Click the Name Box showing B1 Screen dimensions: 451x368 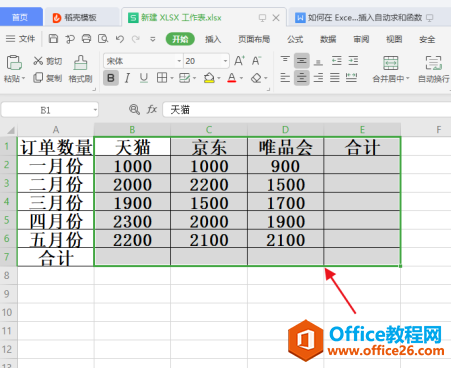(x=46, y=110)
